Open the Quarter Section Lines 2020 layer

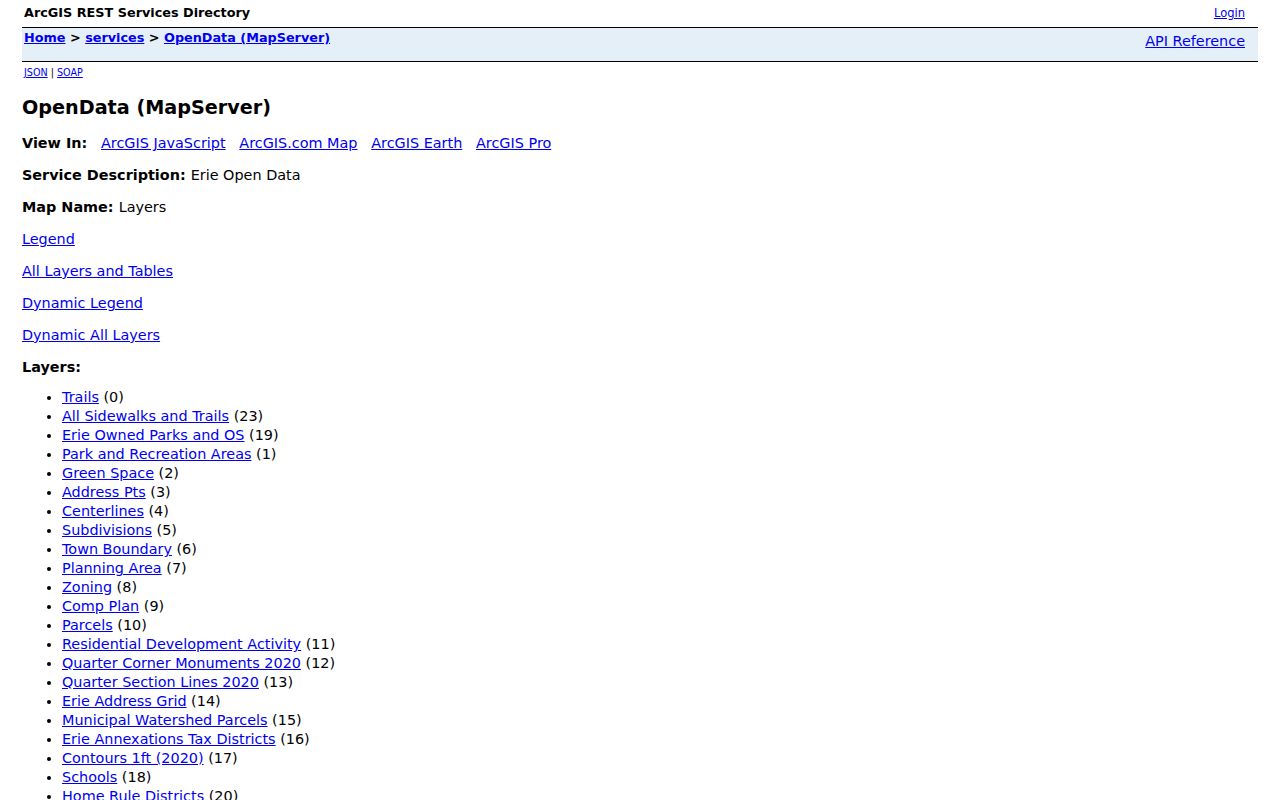(160, 682)
